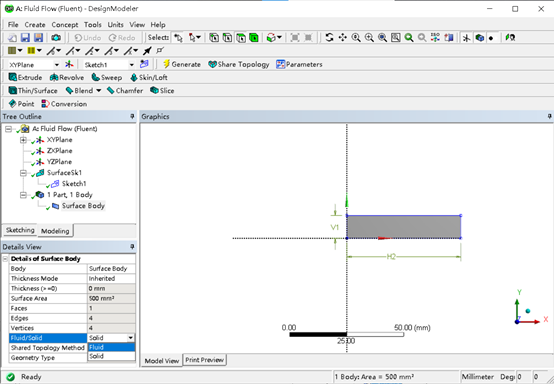Viewport: 554px width, 384px height.
Task: Click the Sweep tool
Action: [107, 77]
